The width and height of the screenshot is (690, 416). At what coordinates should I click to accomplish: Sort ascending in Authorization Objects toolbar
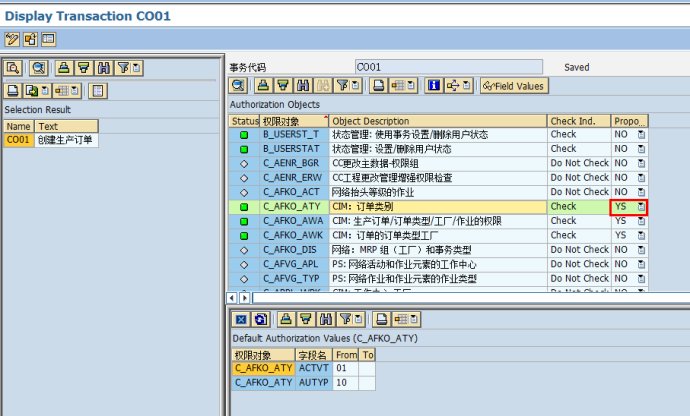[x=263, y=85]
